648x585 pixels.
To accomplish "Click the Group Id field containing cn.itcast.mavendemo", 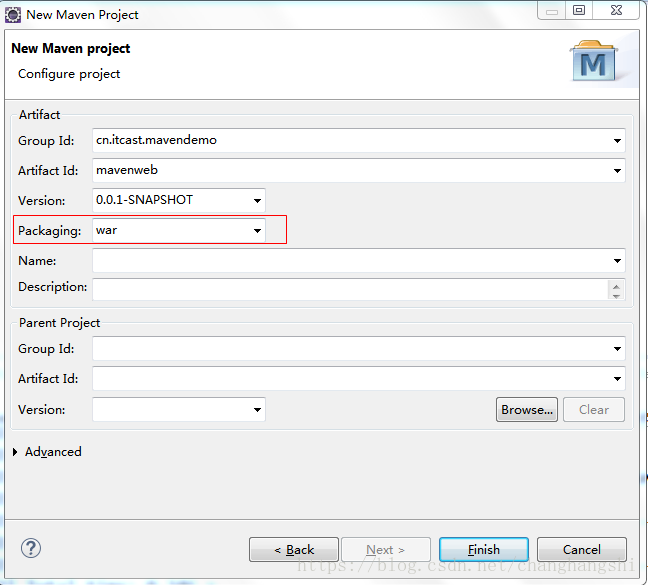I will [x=359, y=140].
